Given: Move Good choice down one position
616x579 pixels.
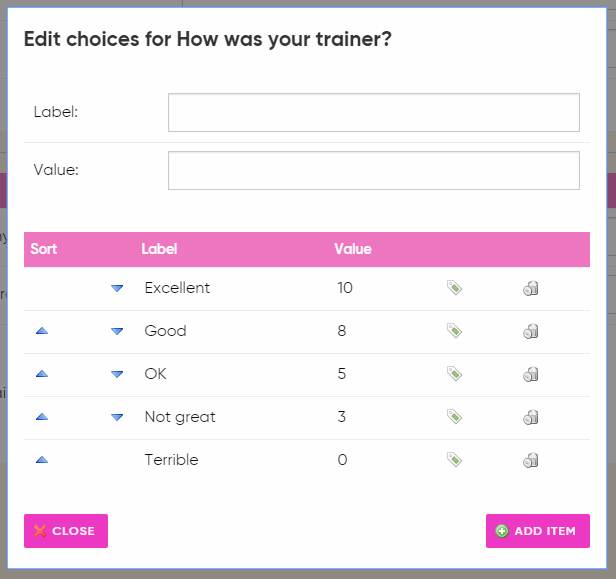Looking at the screenshot, I should (117, 331).
